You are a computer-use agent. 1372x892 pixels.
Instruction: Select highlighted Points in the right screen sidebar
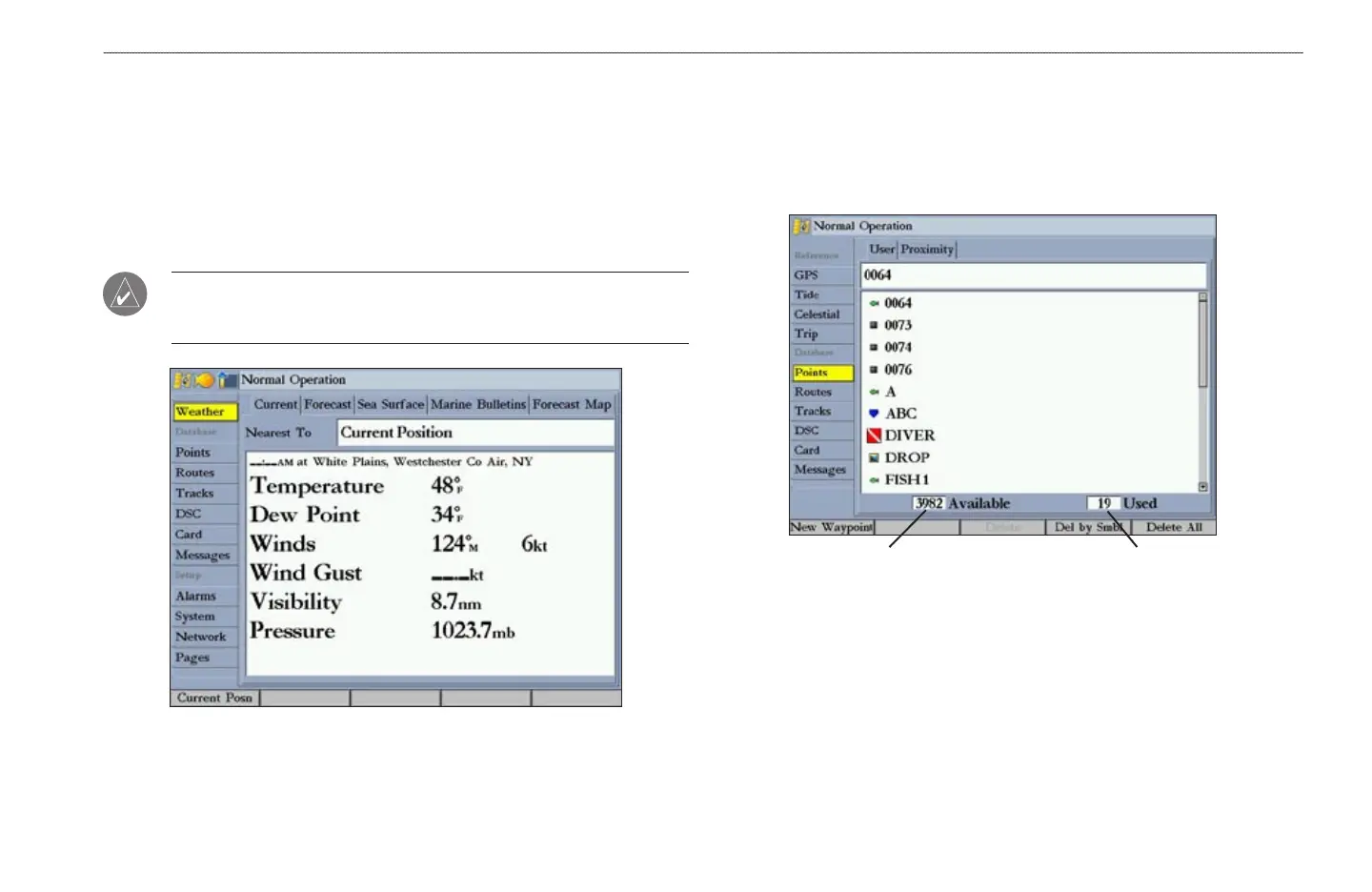click(823, 373)
